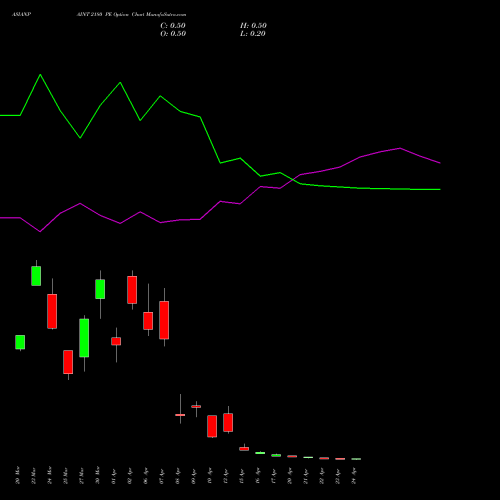Click the purple indicator line peak at right
Screen dimensions: 500x500
click(x=400, y=148)
